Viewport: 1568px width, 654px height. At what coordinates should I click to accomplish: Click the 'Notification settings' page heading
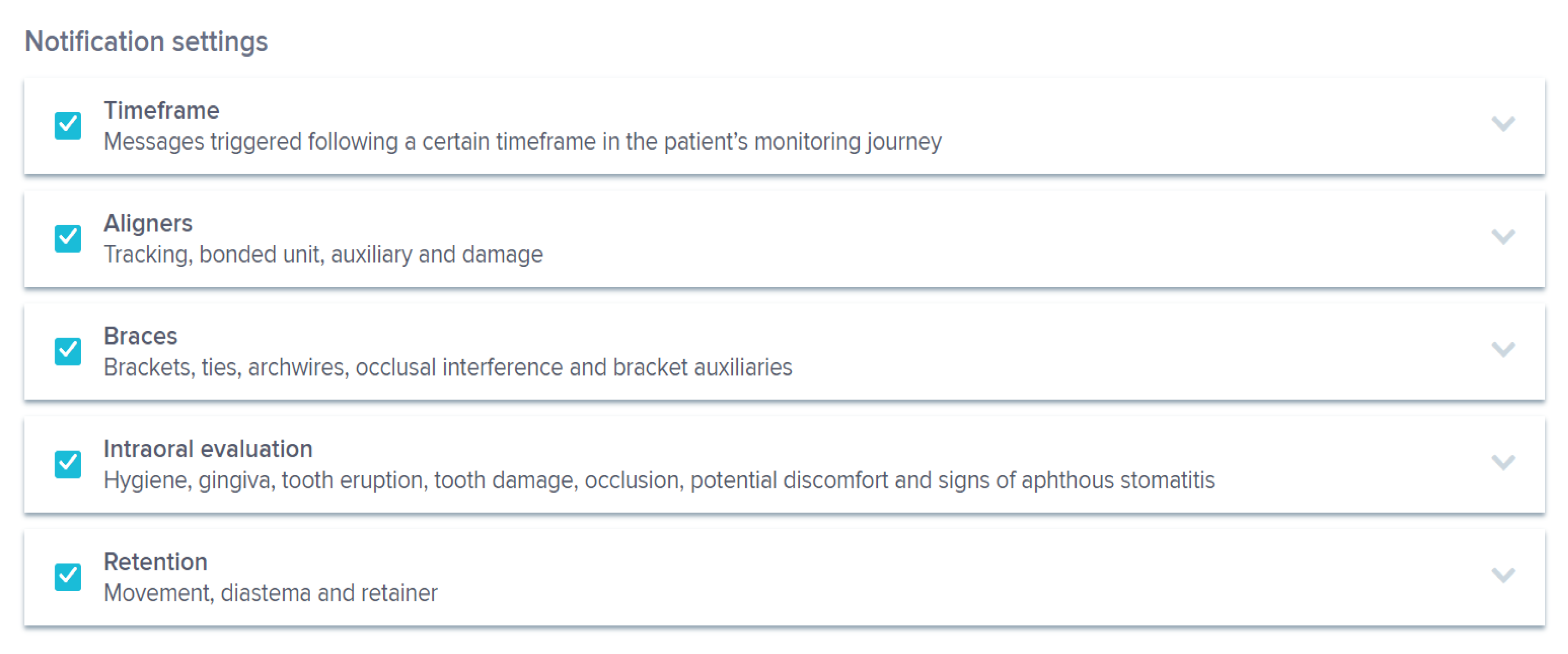(x=146, y=42)
